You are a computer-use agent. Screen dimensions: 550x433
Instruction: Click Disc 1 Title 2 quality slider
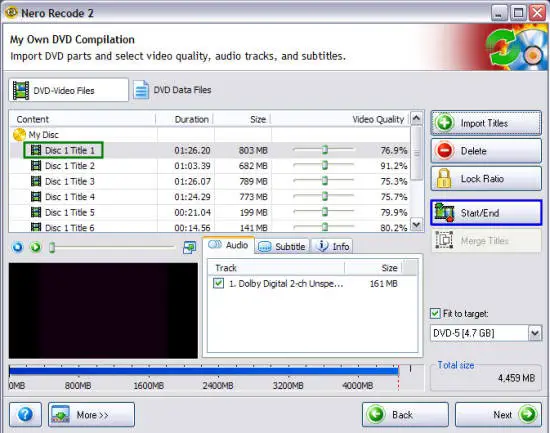(x=324, y=165)
